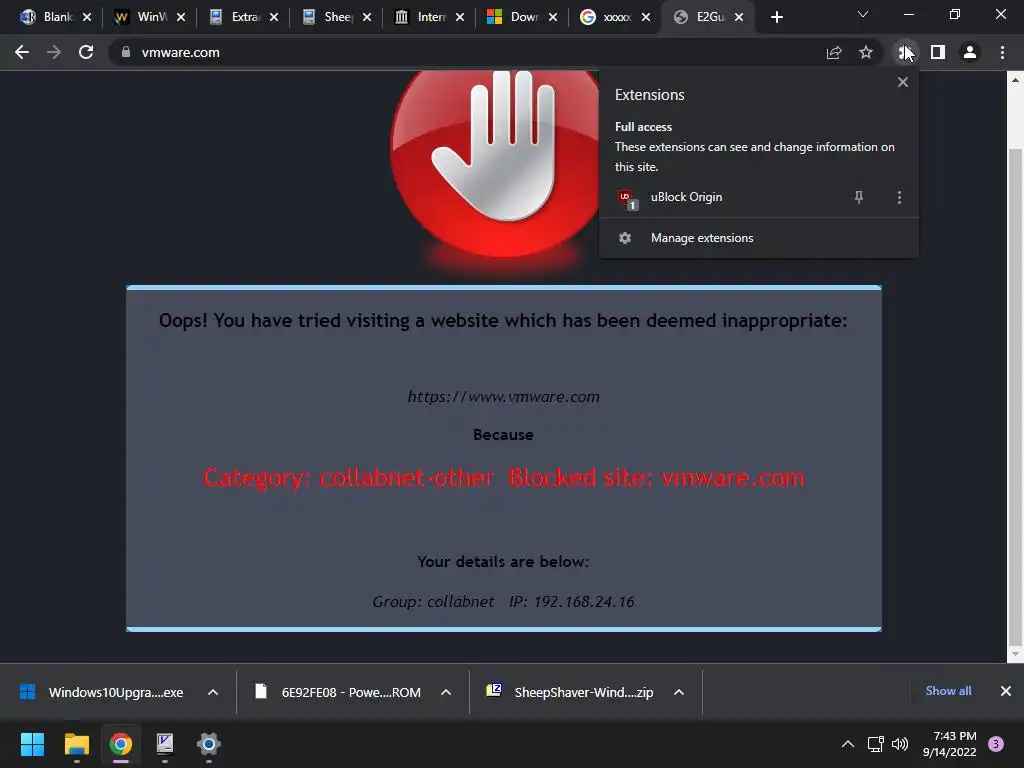Open Manage extensions

pyautogui.click(x=758, y=238)
